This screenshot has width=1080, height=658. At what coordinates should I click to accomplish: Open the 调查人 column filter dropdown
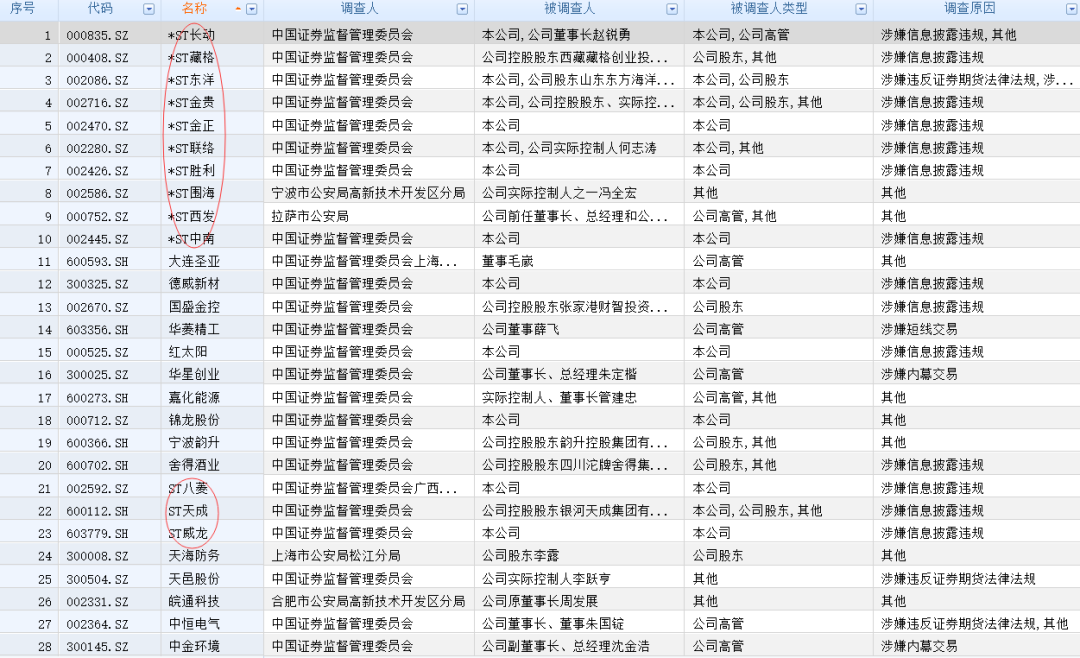pos(462,9)
